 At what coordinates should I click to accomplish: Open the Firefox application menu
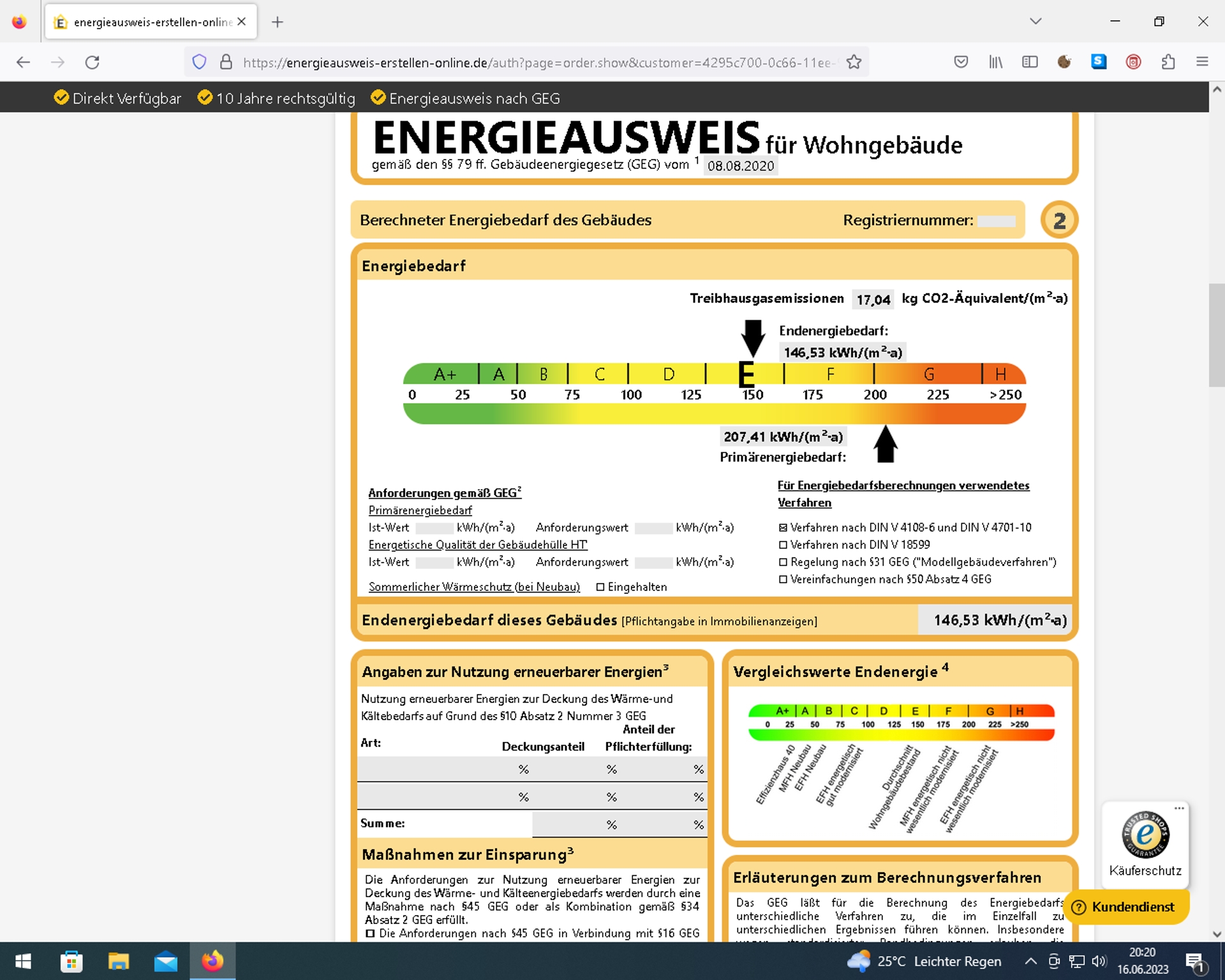pyautogui.click(x=1203, y=62)
